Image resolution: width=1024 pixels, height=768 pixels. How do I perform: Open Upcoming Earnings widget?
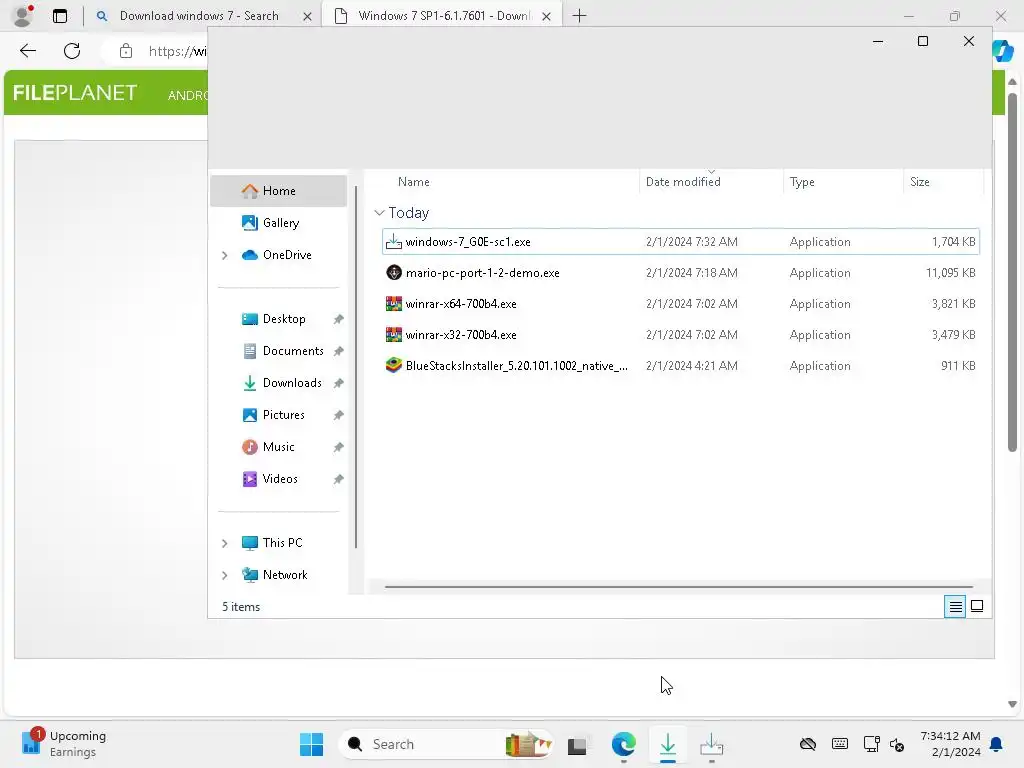click(x=63, y=744)
